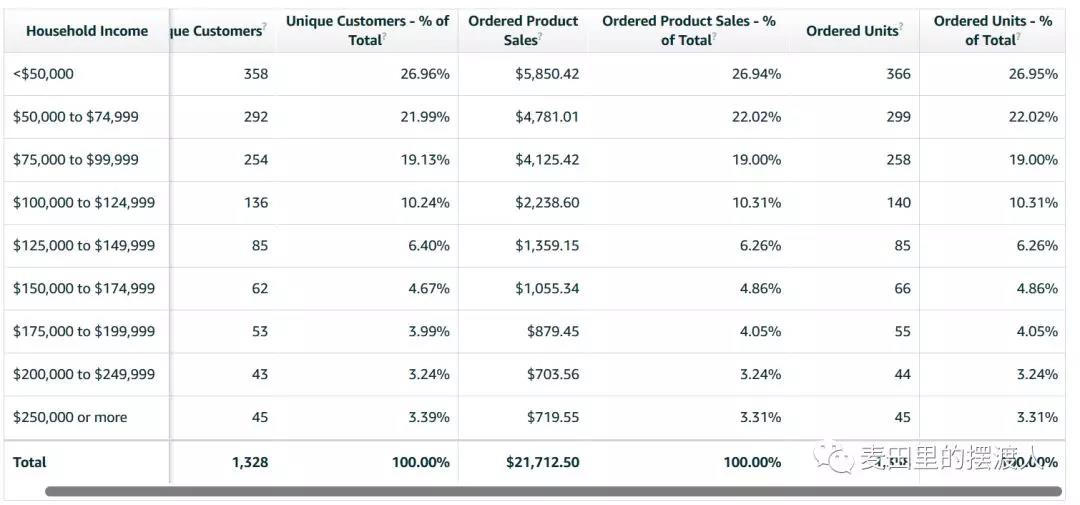Viewport: 1080px width, 505px height.
Task: Select the $100,000 to $124,999 row label
Action: click(x=84, y=203)
